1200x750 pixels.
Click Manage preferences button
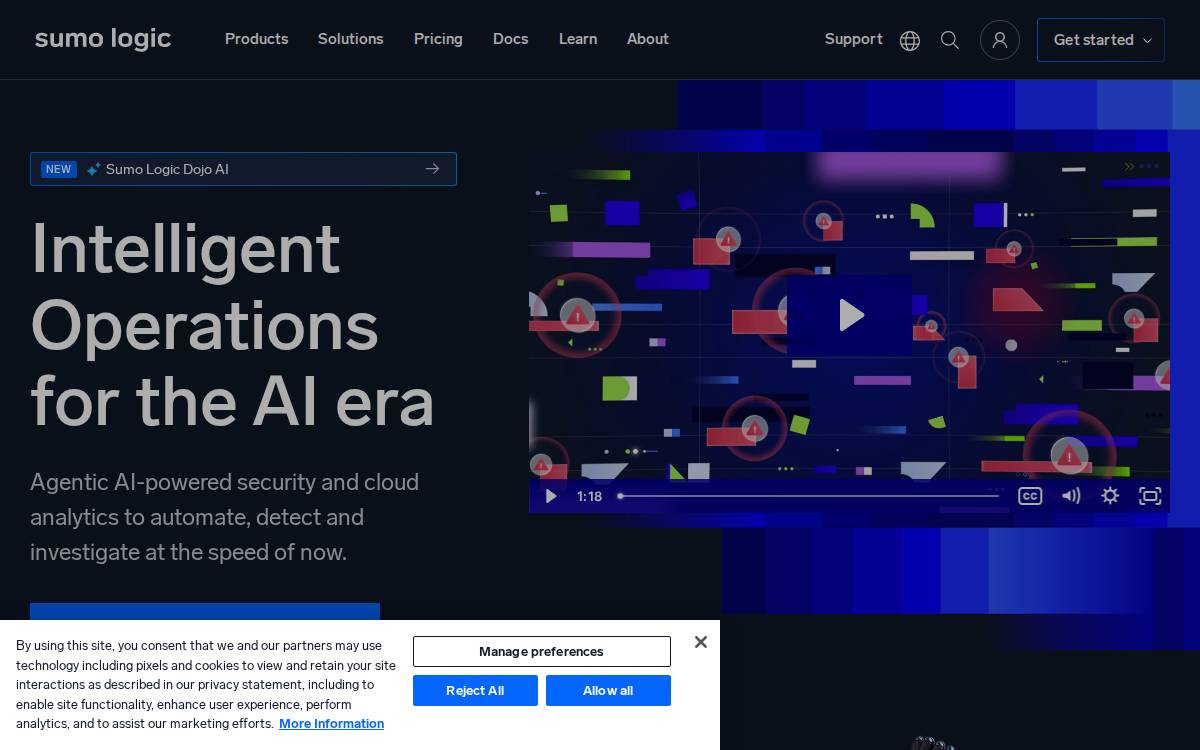coord(541,651)
